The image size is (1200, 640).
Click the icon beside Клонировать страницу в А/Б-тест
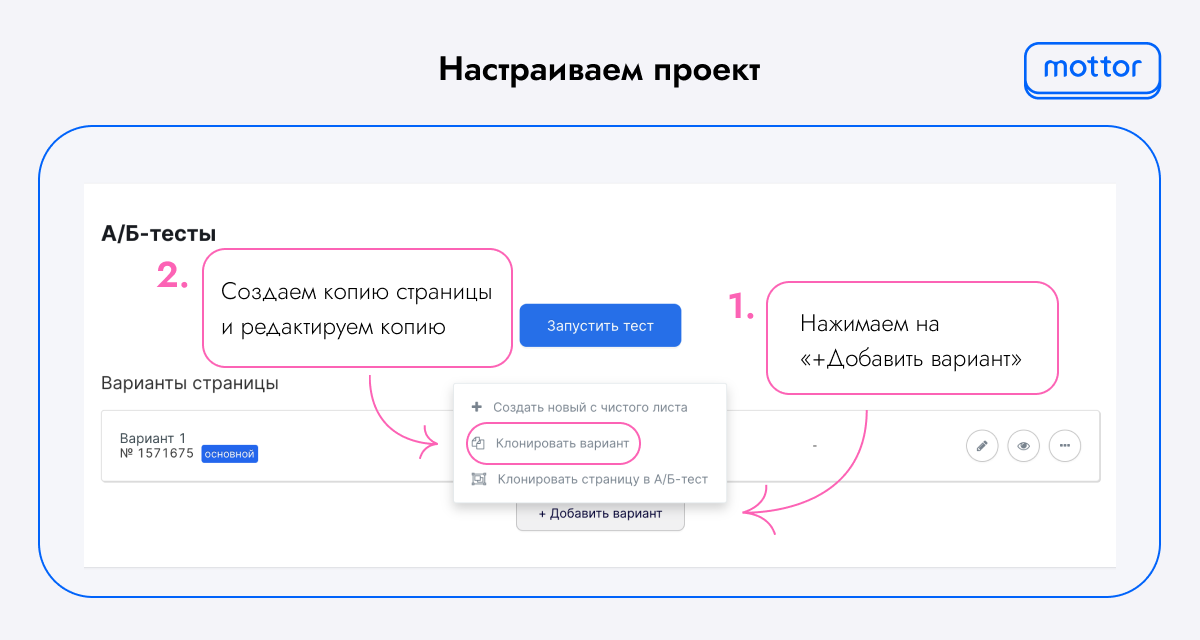tap(478, 479)
